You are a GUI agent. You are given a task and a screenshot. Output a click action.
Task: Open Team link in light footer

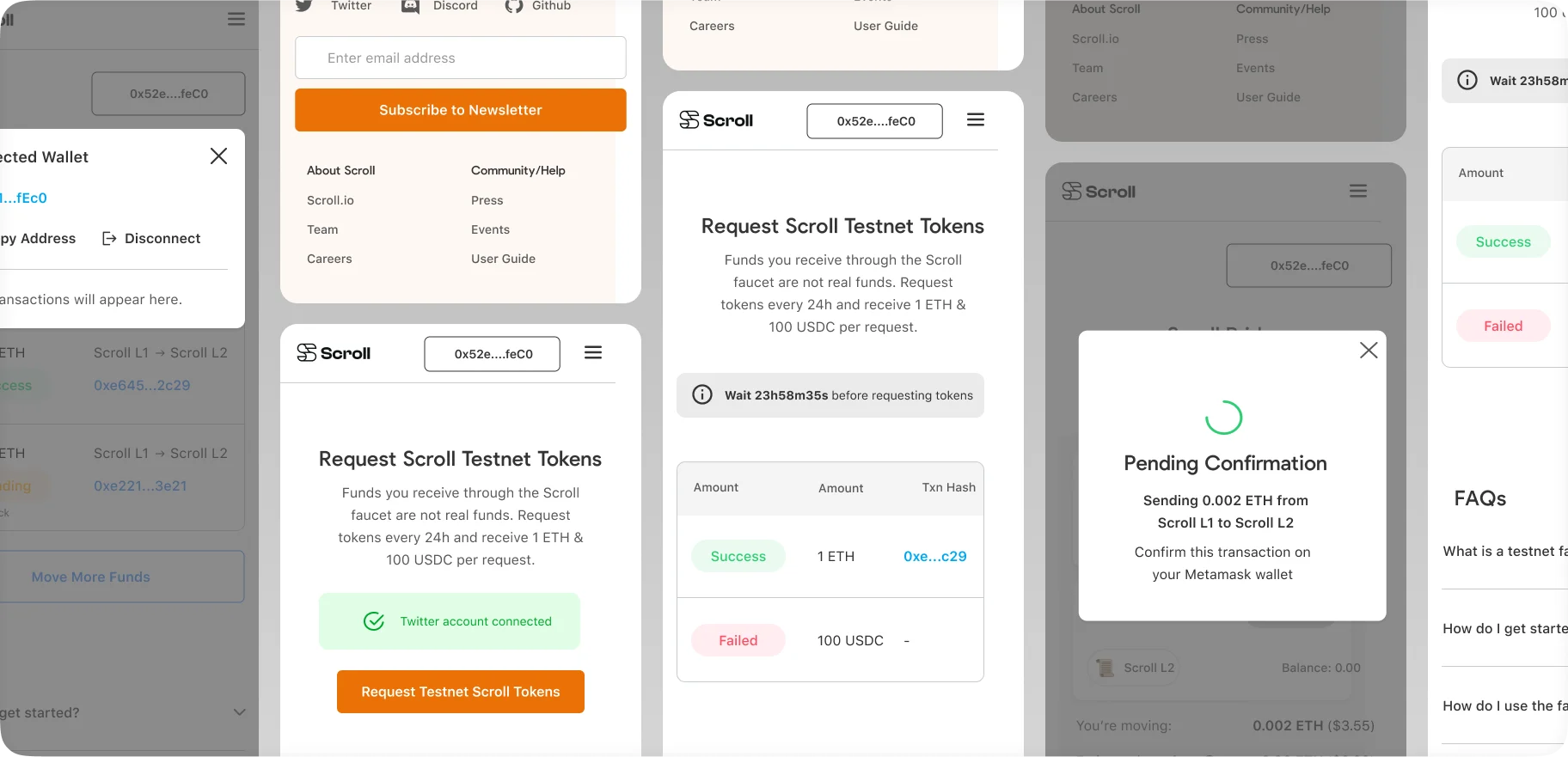pos(322,229)
